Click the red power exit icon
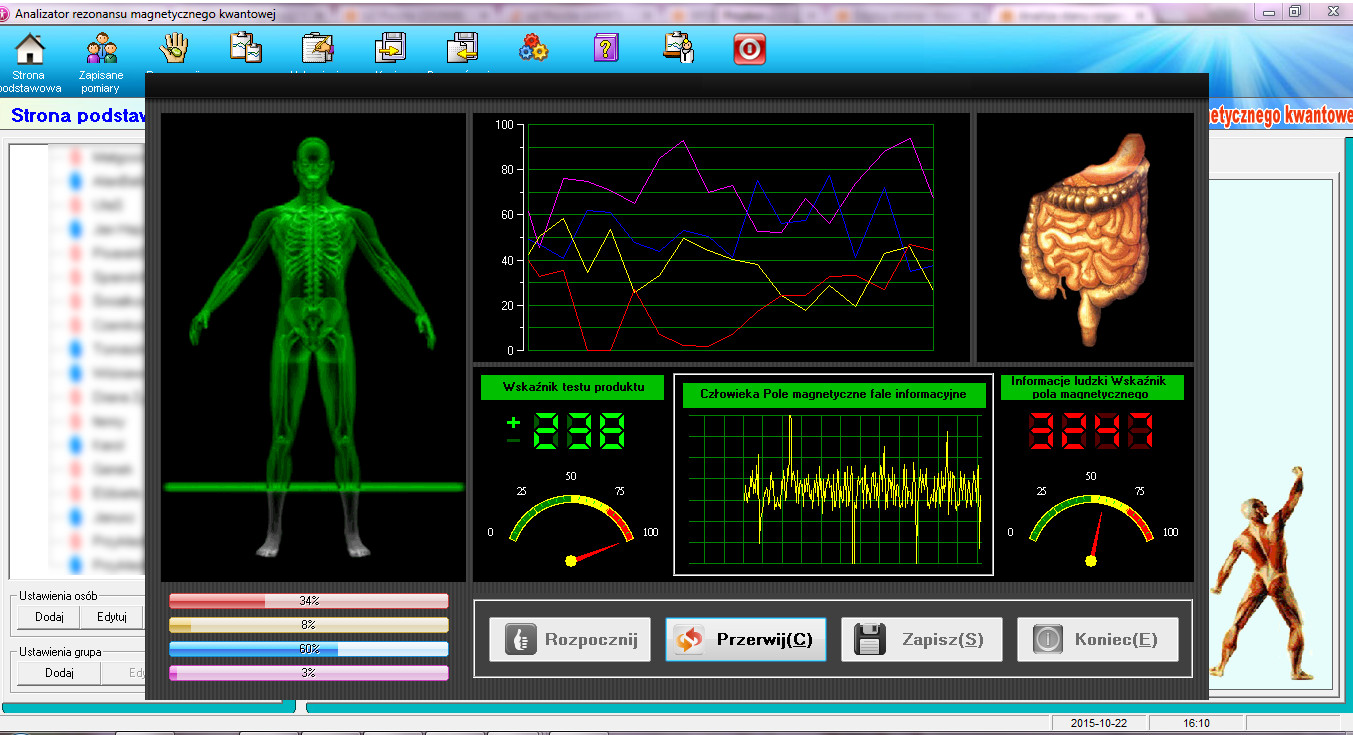The height and width of the screenshot is (735, 1353). pyautogui.click(x=750, y=49)
